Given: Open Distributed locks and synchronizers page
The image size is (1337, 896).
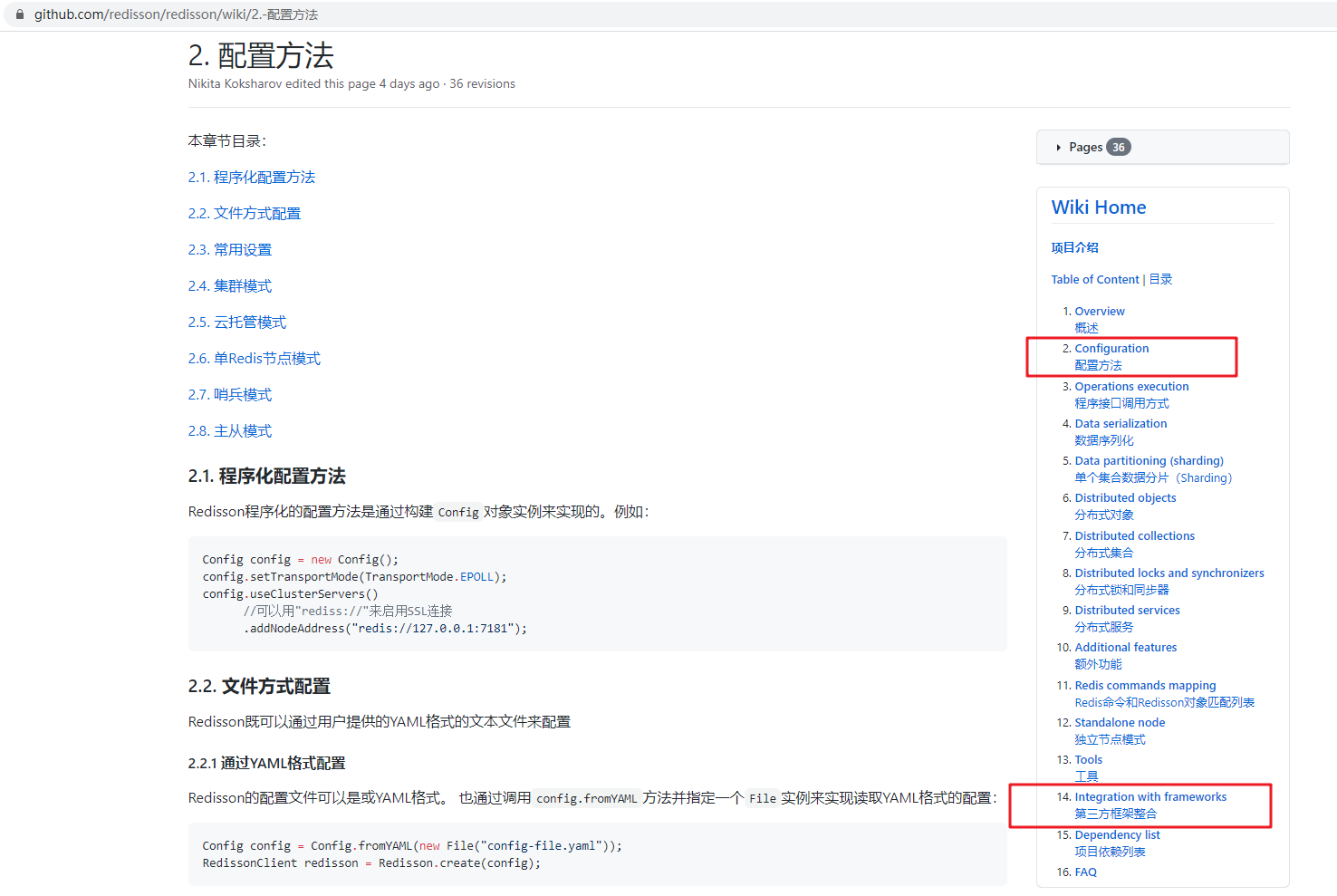Looking at the screenshot, I should 1169,573.
